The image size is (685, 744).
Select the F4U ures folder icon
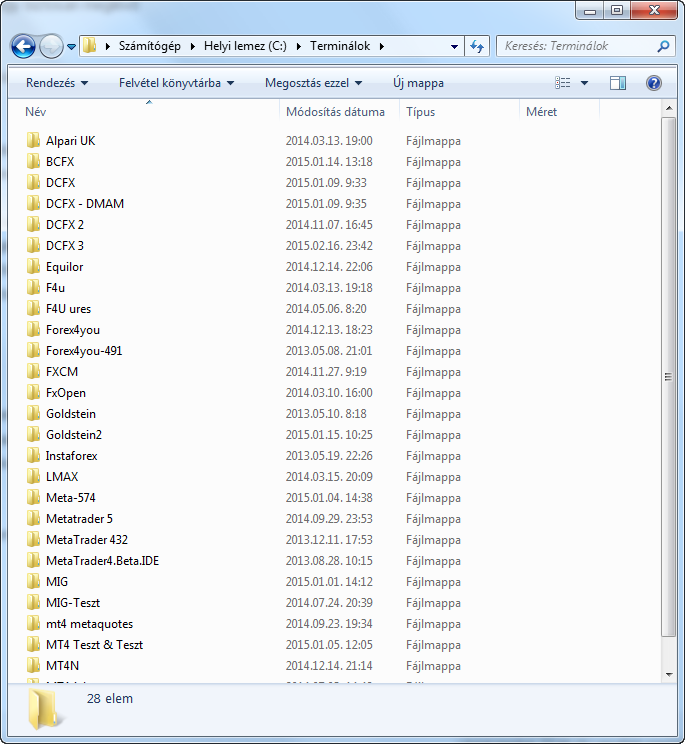coord(33,308)
